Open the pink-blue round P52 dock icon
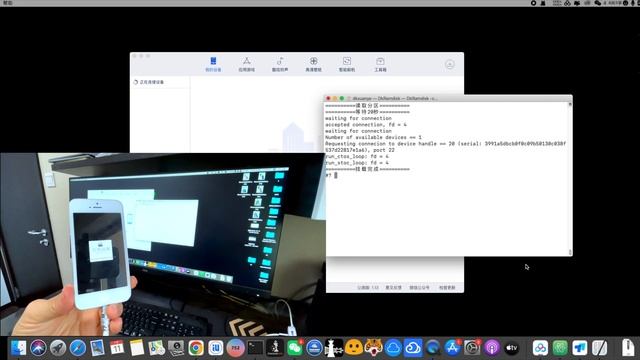640x360 pixels. (x=236, y=348)
